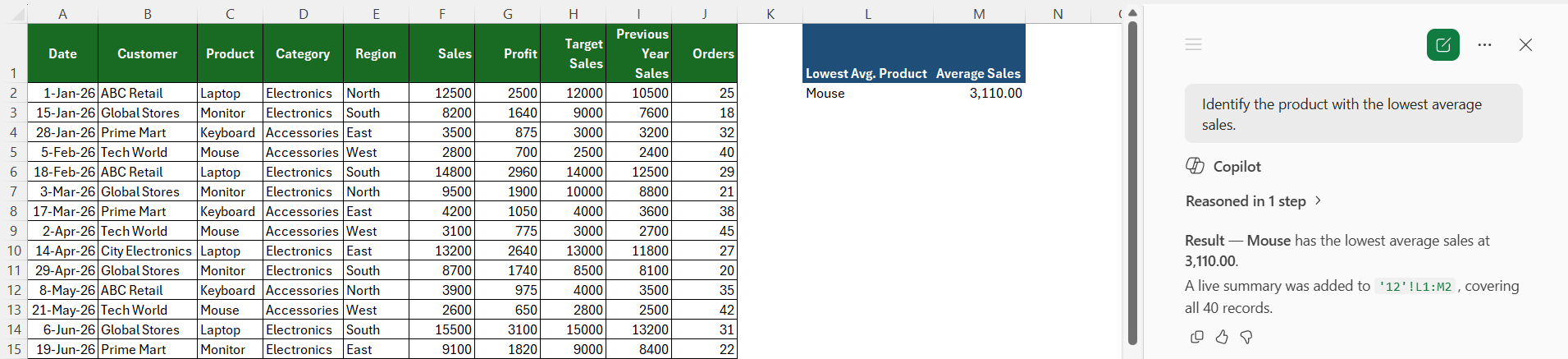The image size is (1568, 359).
Task: Select target sales value 15000
Action: [573, 329]
